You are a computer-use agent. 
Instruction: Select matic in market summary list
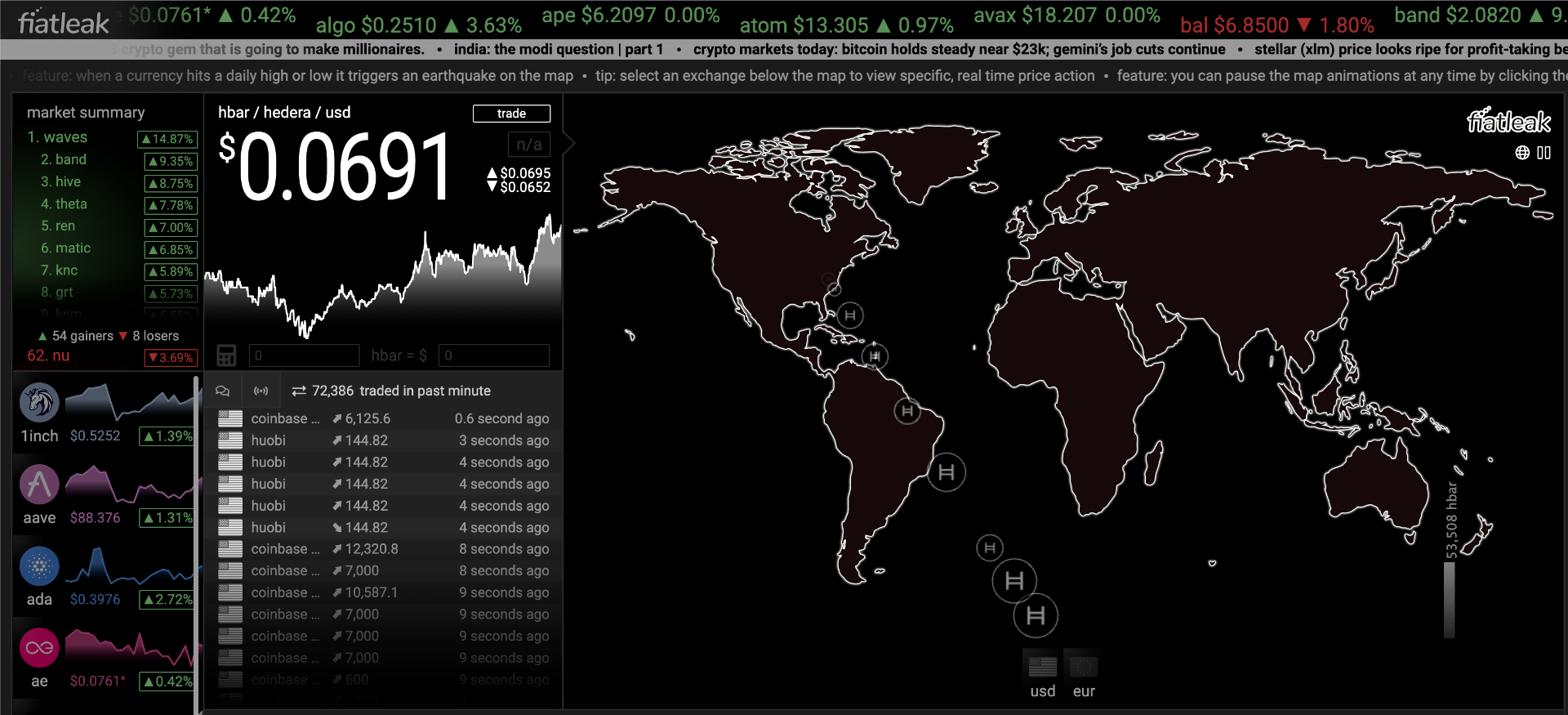[73, 248]
